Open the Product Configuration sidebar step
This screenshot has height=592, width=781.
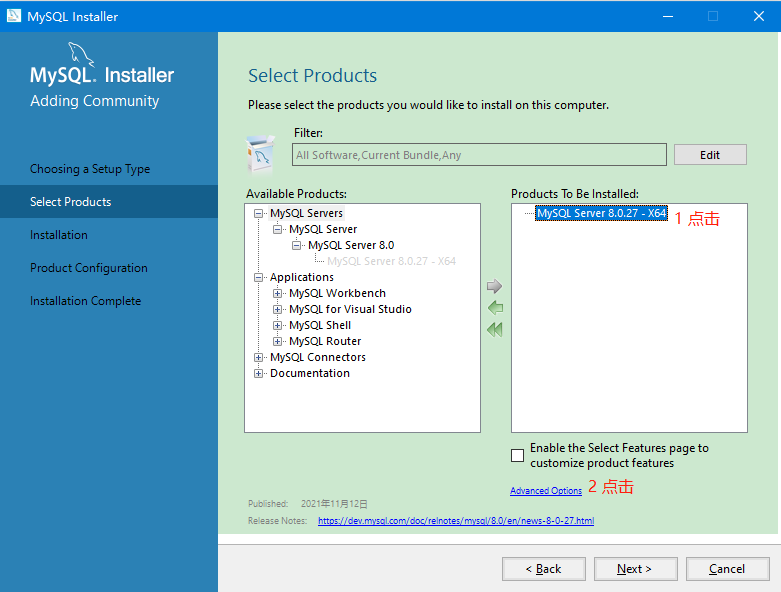89,268
